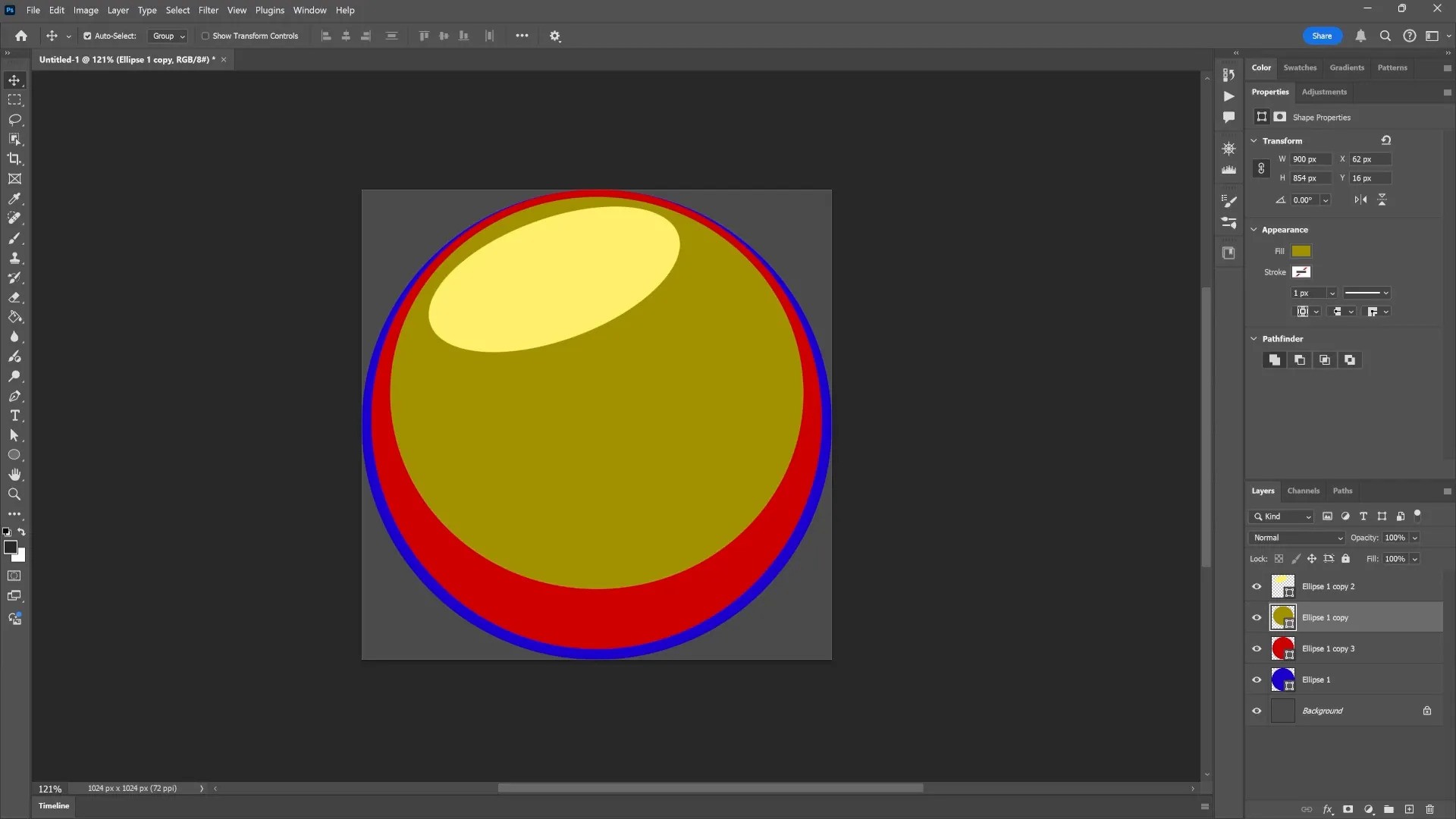Uncheck the Auto-Select checkbox
This screenshot has width=1456, height=819.
pos(87,36)
